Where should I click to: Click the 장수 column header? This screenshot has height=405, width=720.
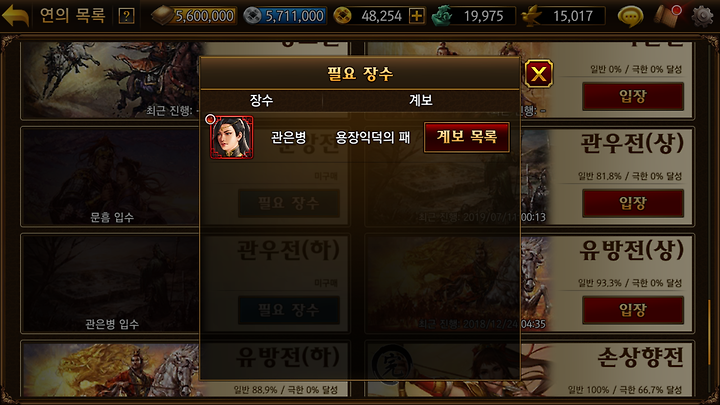(x=261, y=100)
